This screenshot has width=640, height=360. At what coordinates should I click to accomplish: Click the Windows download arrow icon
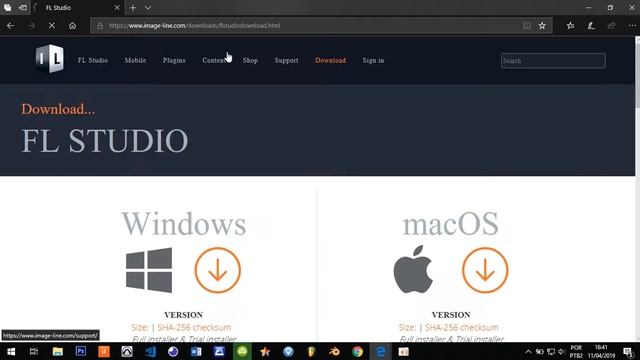218,270
